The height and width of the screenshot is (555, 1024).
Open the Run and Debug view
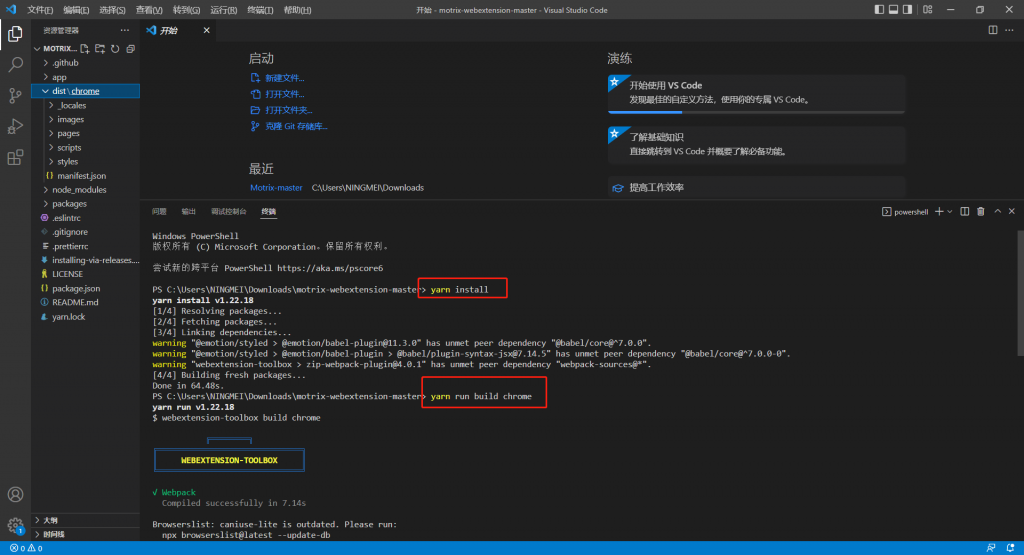tap(15, 126)
